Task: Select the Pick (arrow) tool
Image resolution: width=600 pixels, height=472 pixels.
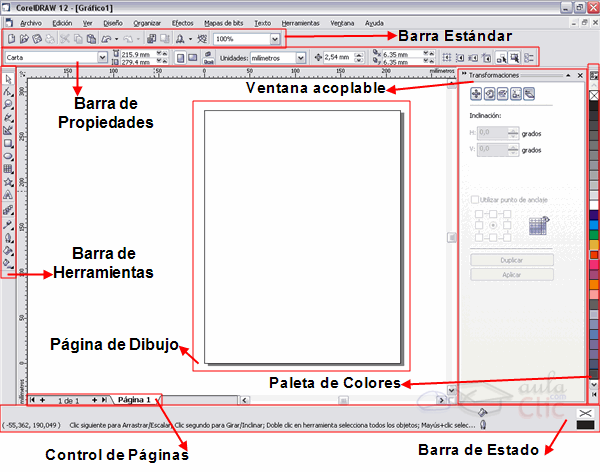Action: tap(8, 78)
